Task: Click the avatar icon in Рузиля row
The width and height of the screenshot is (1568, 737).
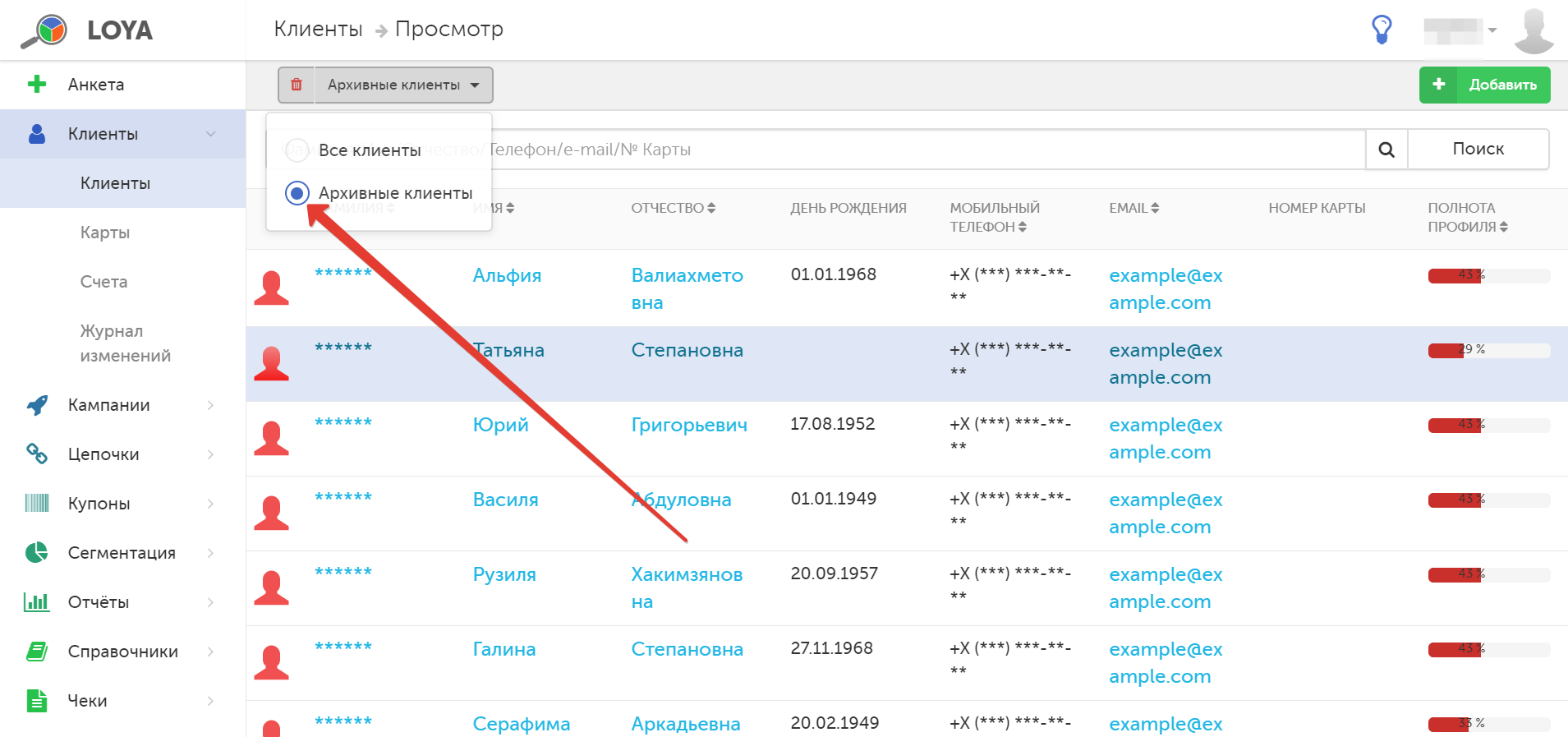Action: coord(271,587)
